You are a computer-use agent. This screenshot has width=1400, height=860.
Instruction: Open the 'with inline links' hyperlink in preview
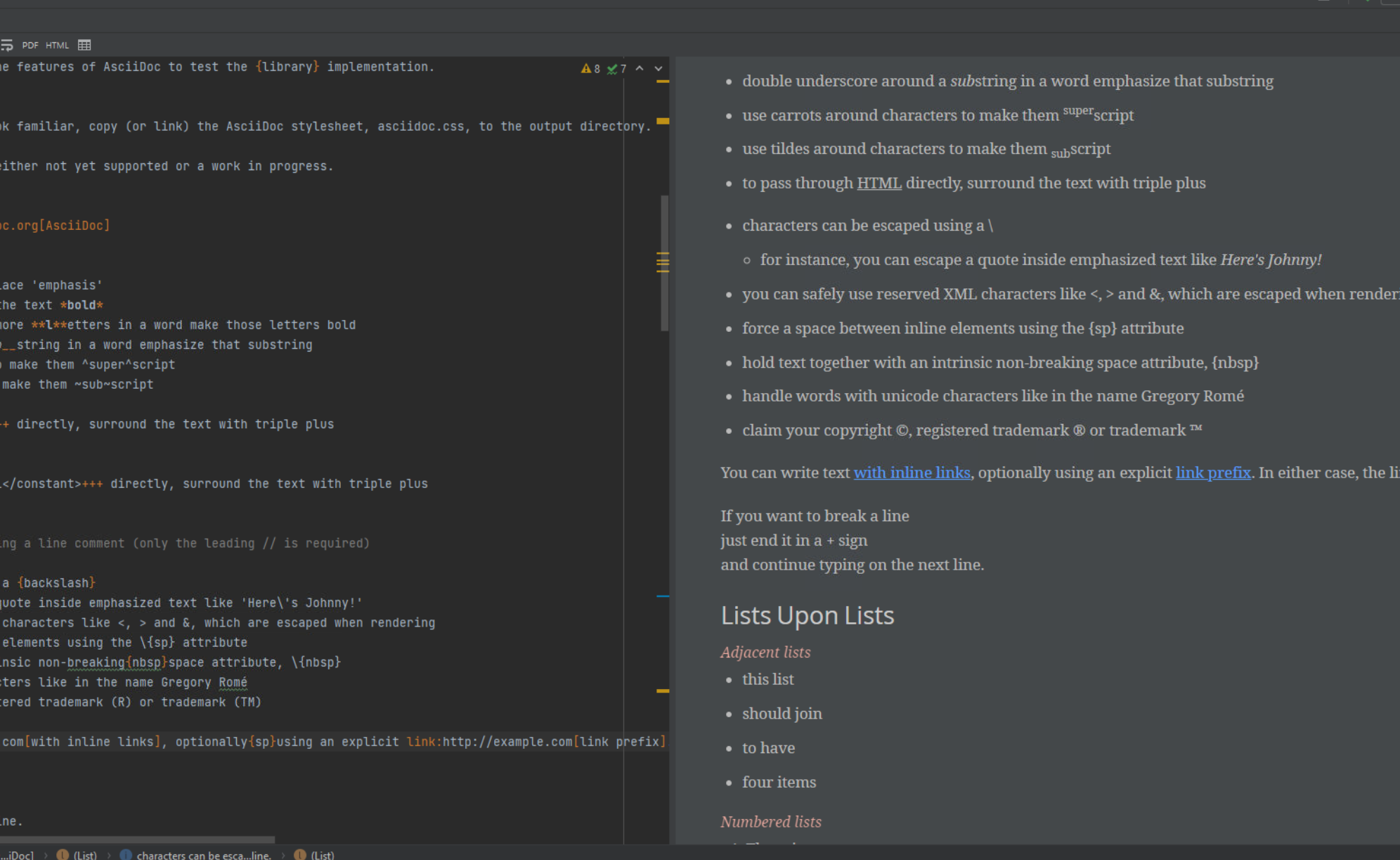pos(911,473)
